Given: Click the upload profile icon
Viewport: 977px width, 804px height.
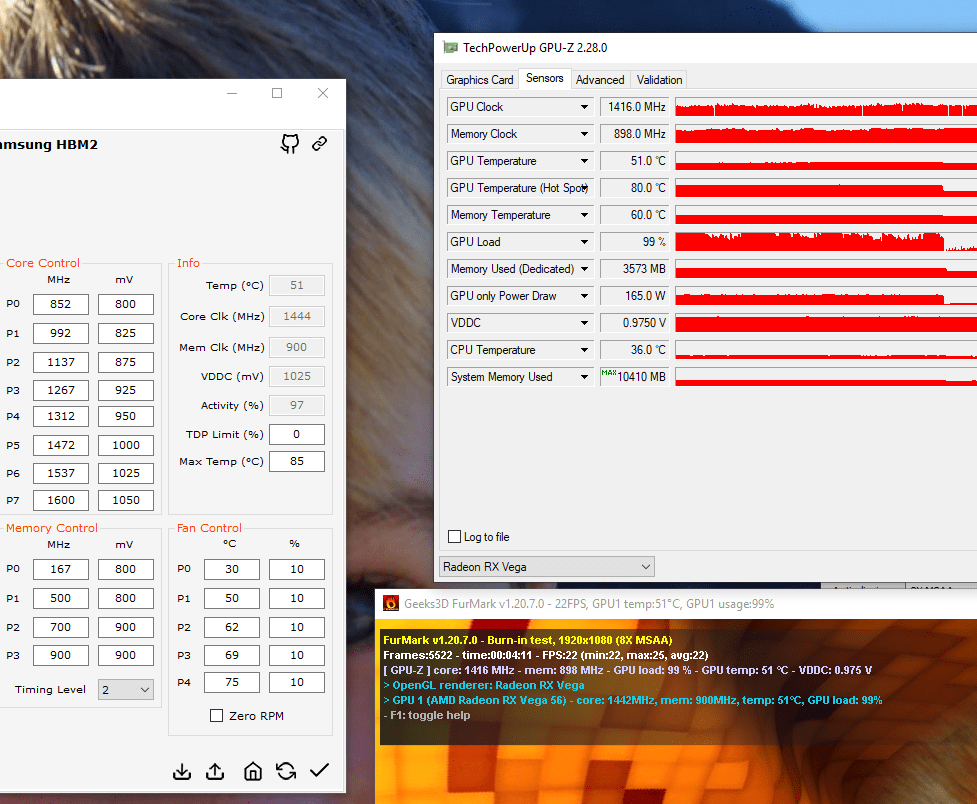Looking at the screenshot, I should coord(216,772).
